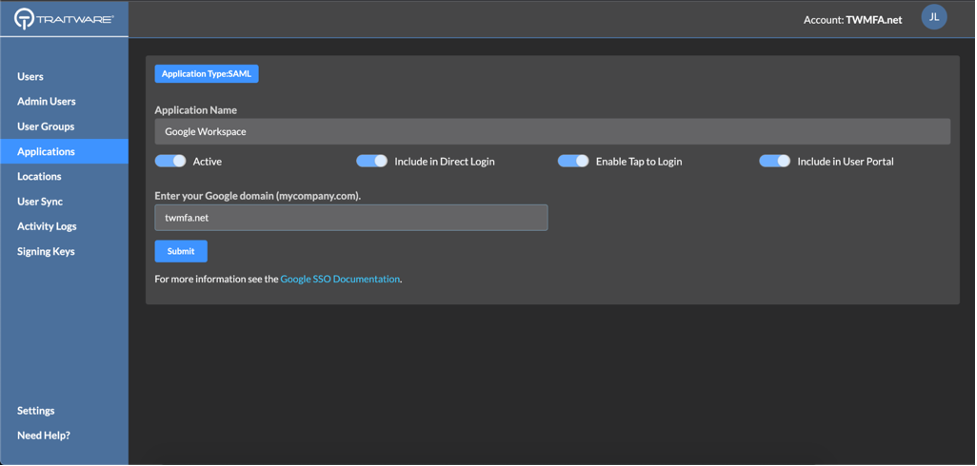Click the Account: TWMFA.net label
Viewport: 977px width, 466px height.
852,20
